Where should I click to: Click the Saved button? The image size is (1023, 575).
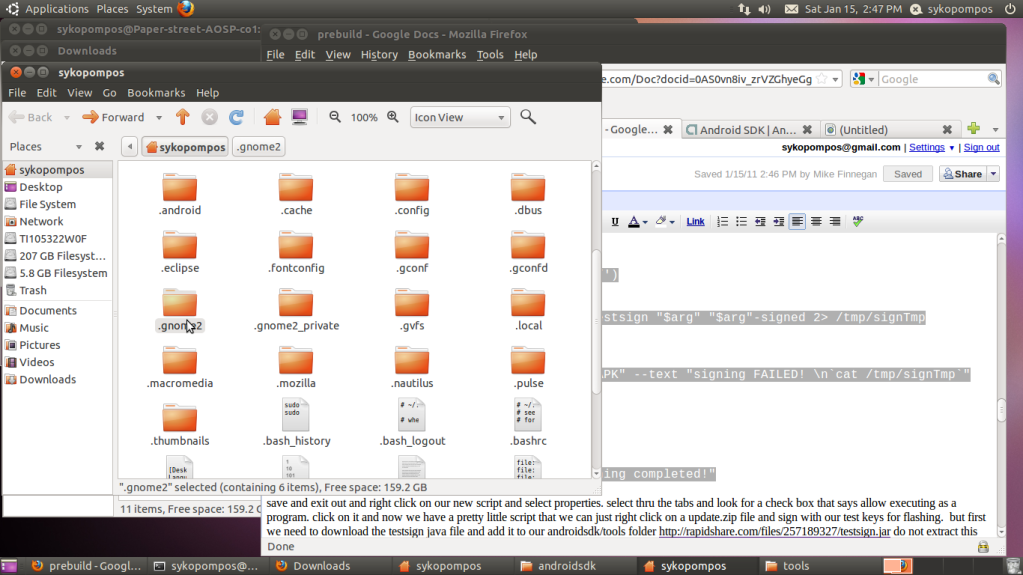[908, 174]
